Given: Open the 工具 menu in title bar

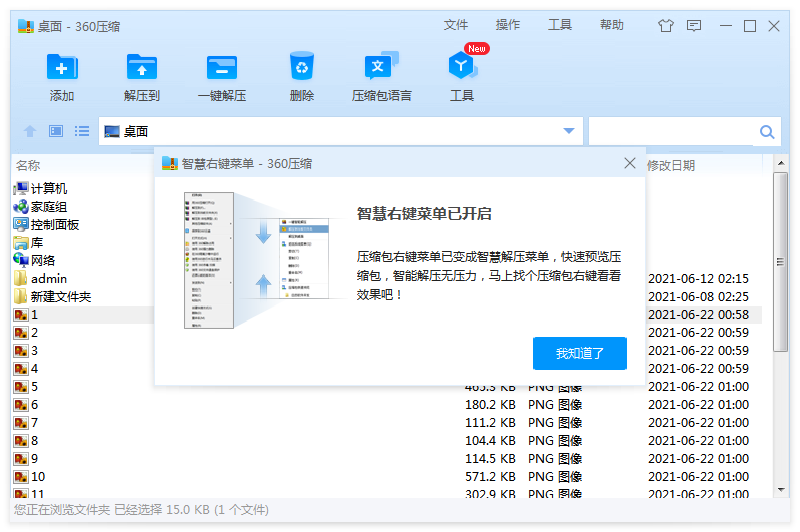Looking at the screenshot, I should 560,25.
